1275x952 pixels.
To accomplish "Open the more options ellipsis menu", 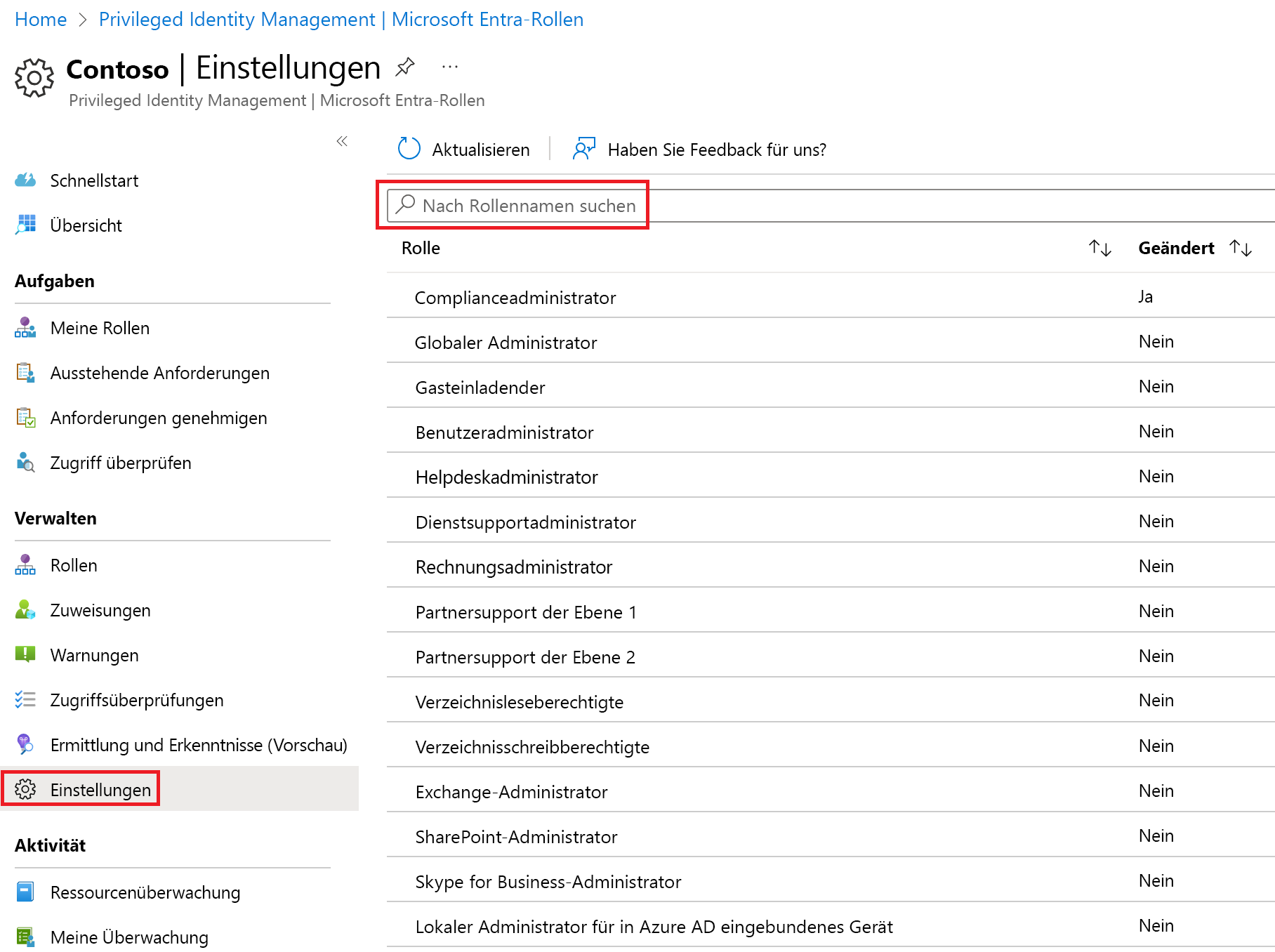I will click(x=450, y=67).
